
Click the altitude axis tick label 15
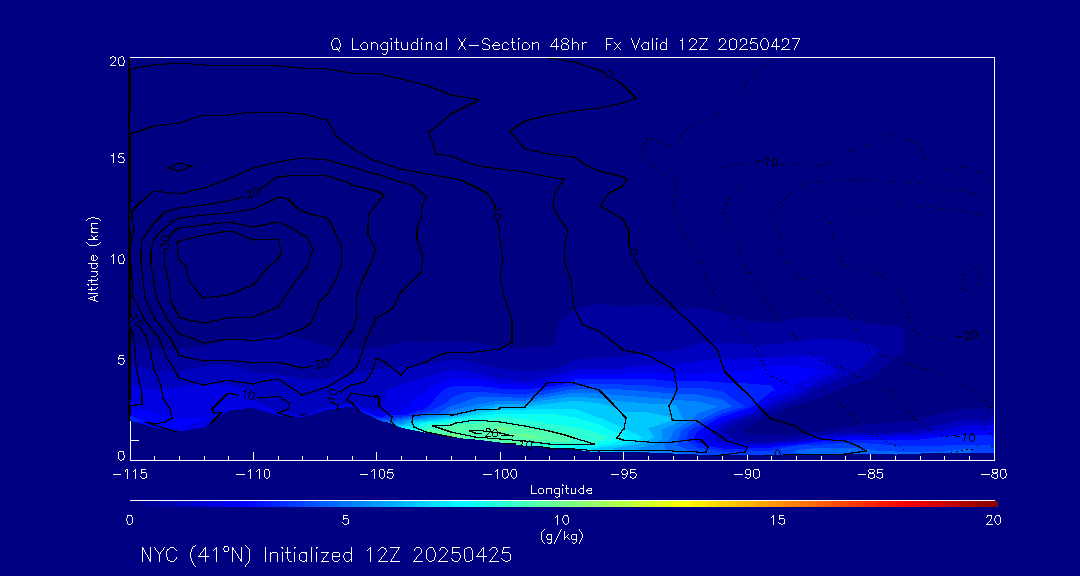(x=117, y=158)
